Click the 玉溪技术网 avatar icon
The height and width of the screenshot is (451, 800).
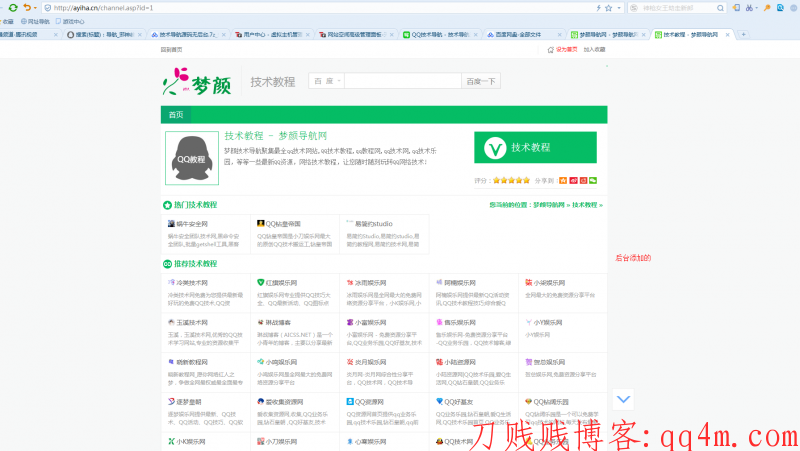[x=171, y=322]
